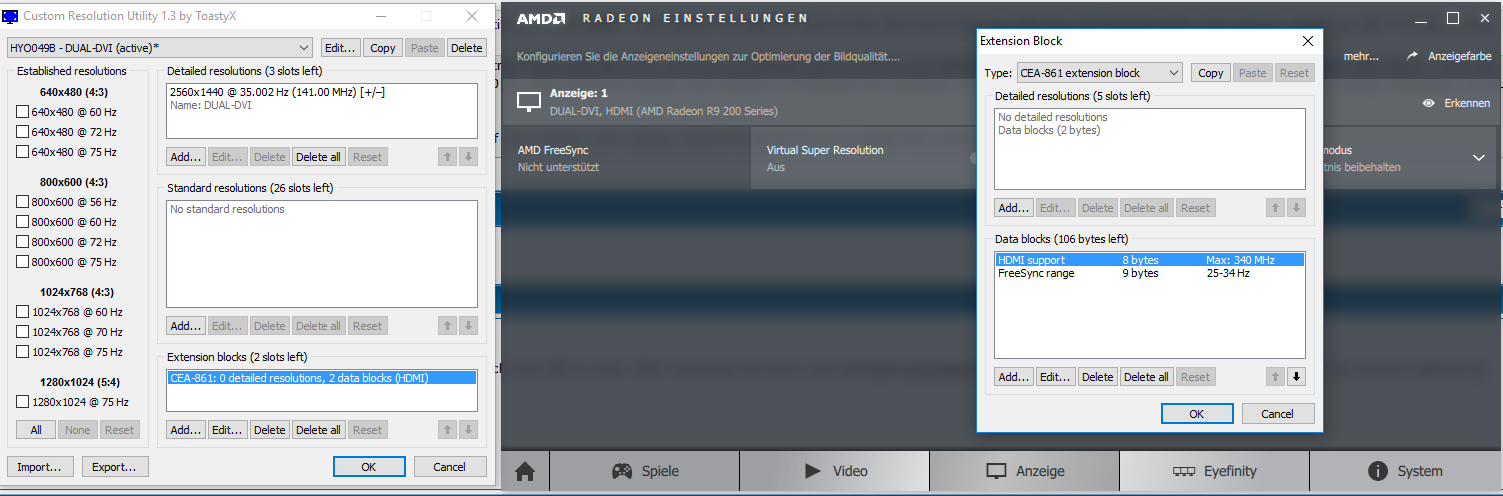Image resolution: width=1503 pixels, height=496 pixels.
Task: Enable 640x480 @ 60 Hz checkbox
Action: click(x=23, y=112)
